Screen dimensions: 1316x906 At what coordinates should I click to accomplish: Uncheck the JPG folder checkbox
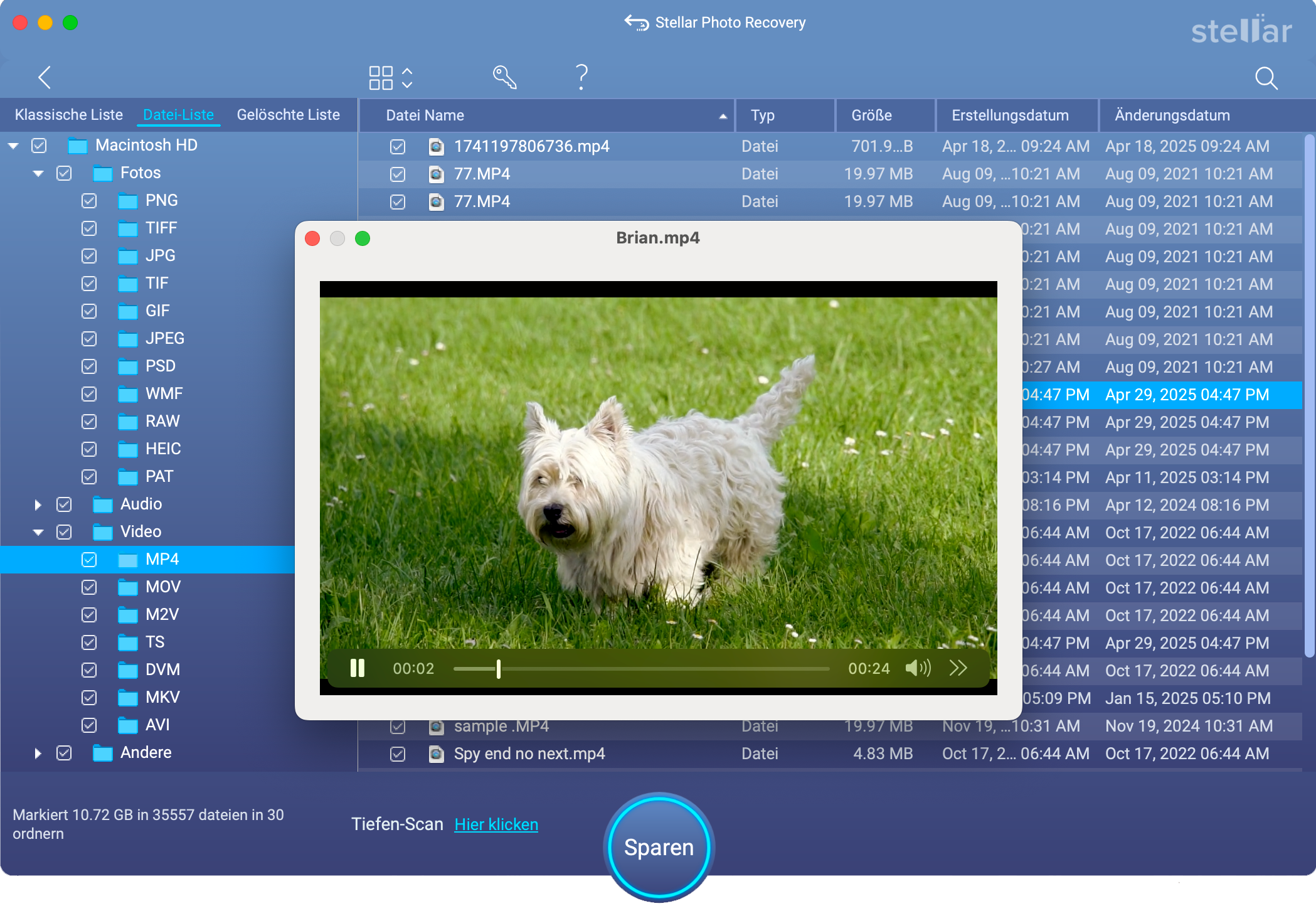pyautogui.click(x=89, y=256)
